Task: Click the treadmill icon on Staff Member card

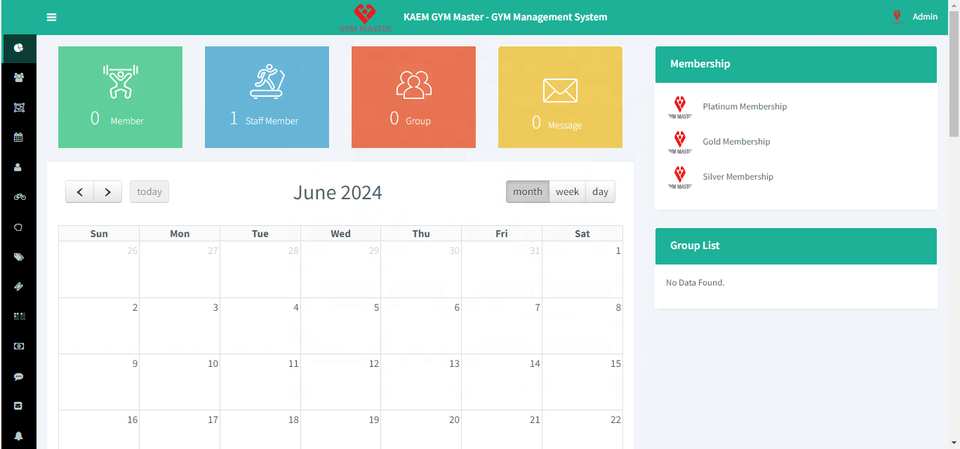Action: pos(267,81)
